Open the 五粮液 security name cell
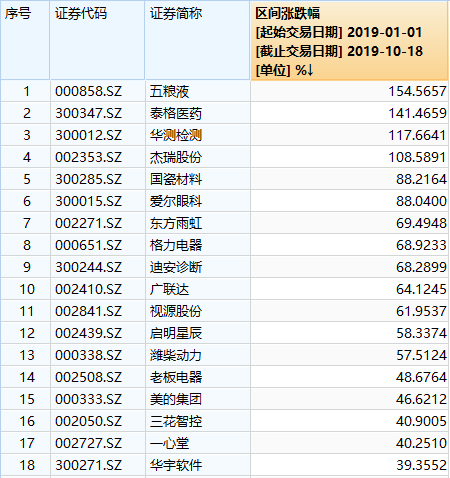The image size is (450, 478). [198, 91]
